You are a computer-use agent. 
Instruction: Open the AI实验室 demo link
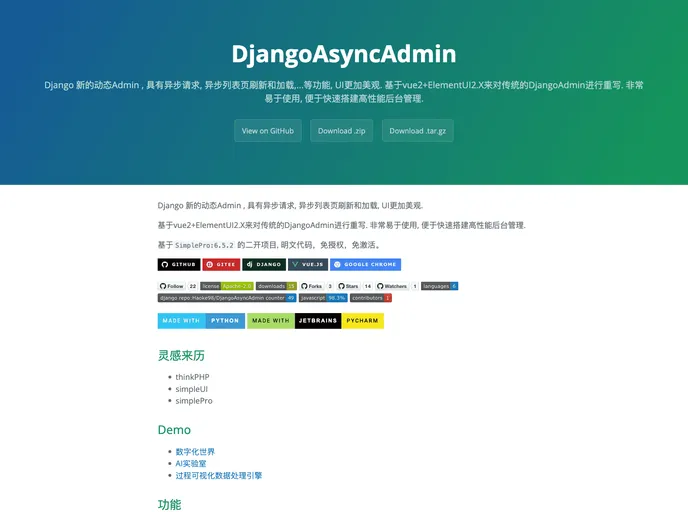191,463
